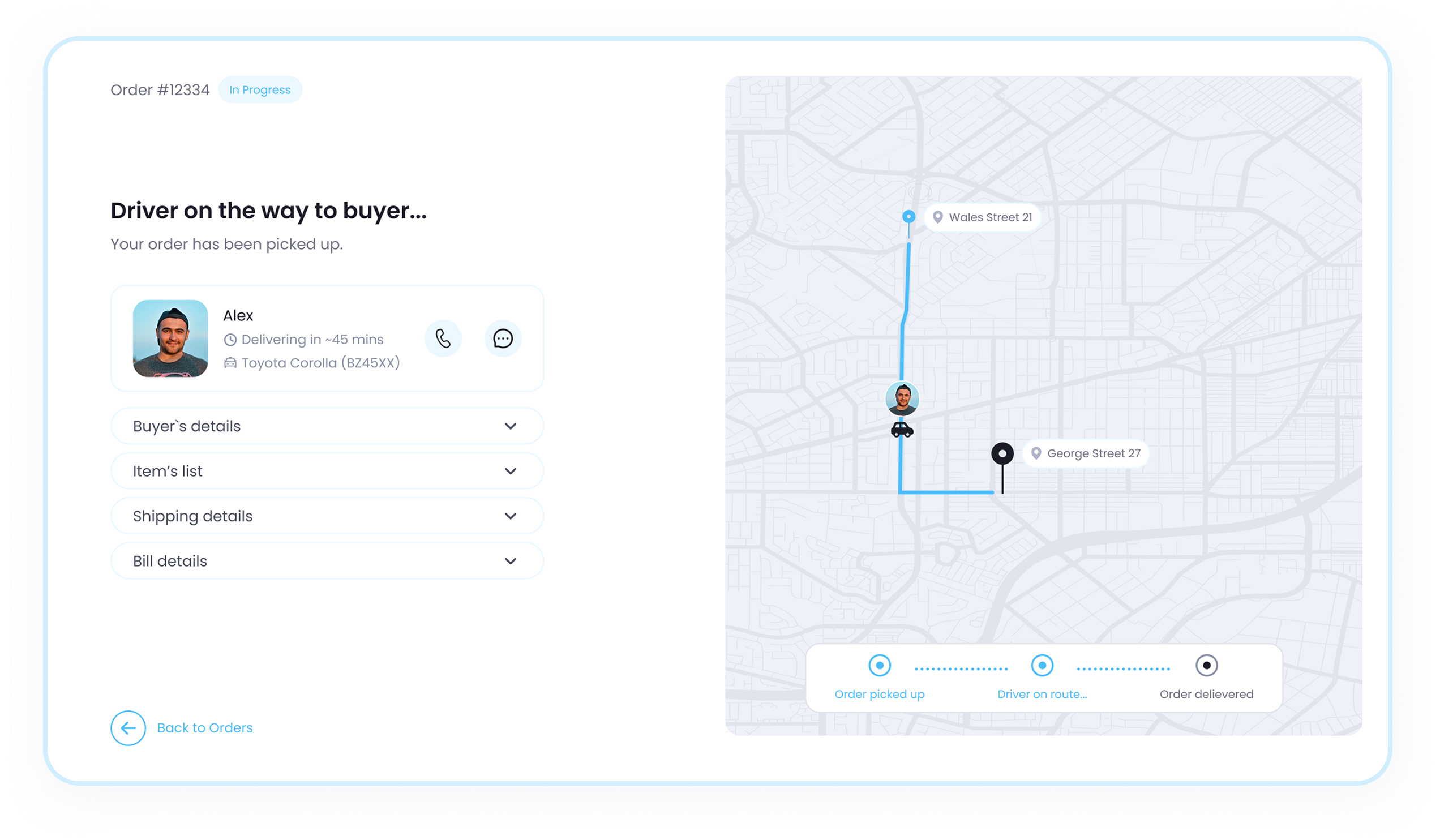Screen dimensions: 1440x840
Task: Click driver avatar on the map route
Action: [902, 398]
